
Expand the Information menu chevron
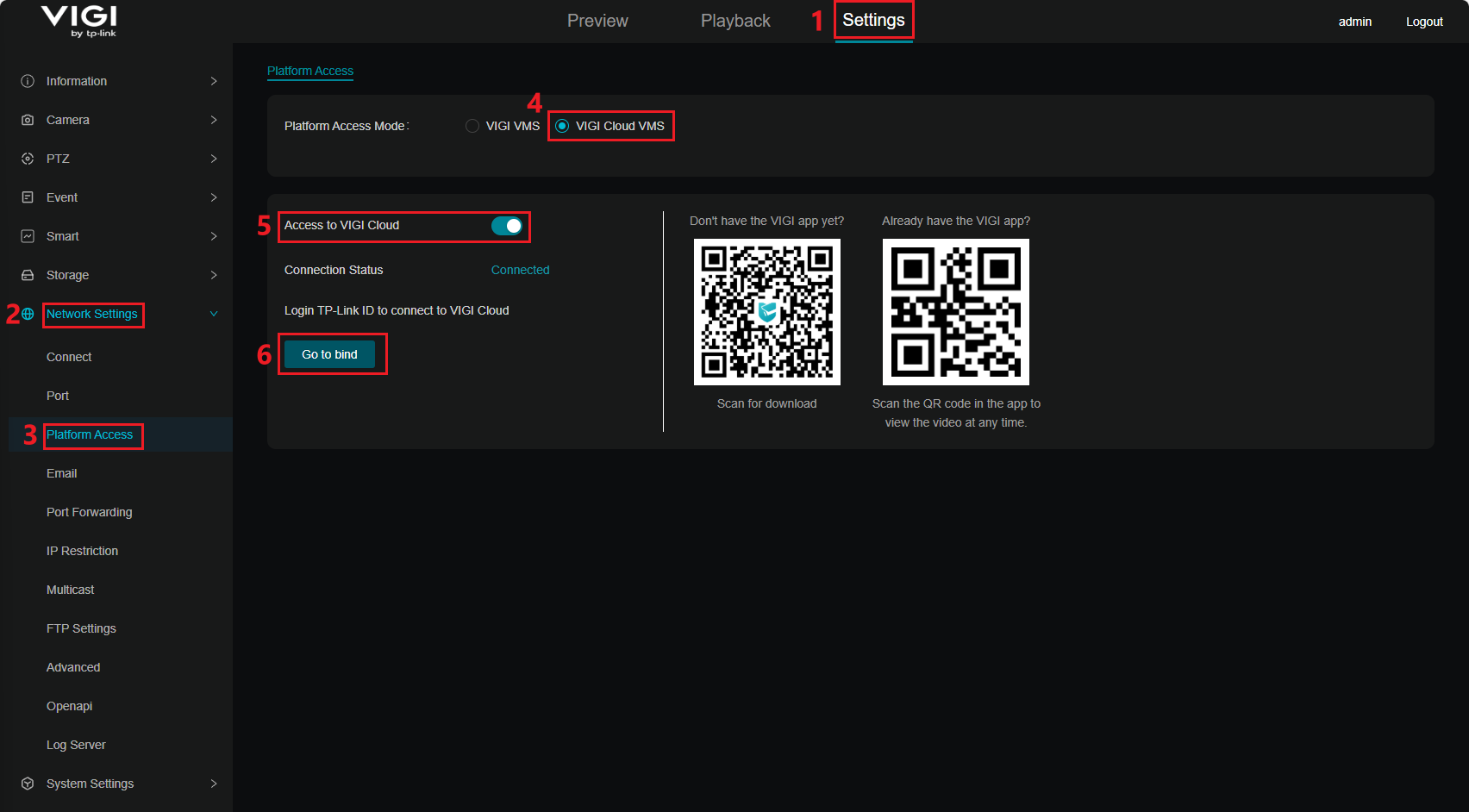click(214, 81)
